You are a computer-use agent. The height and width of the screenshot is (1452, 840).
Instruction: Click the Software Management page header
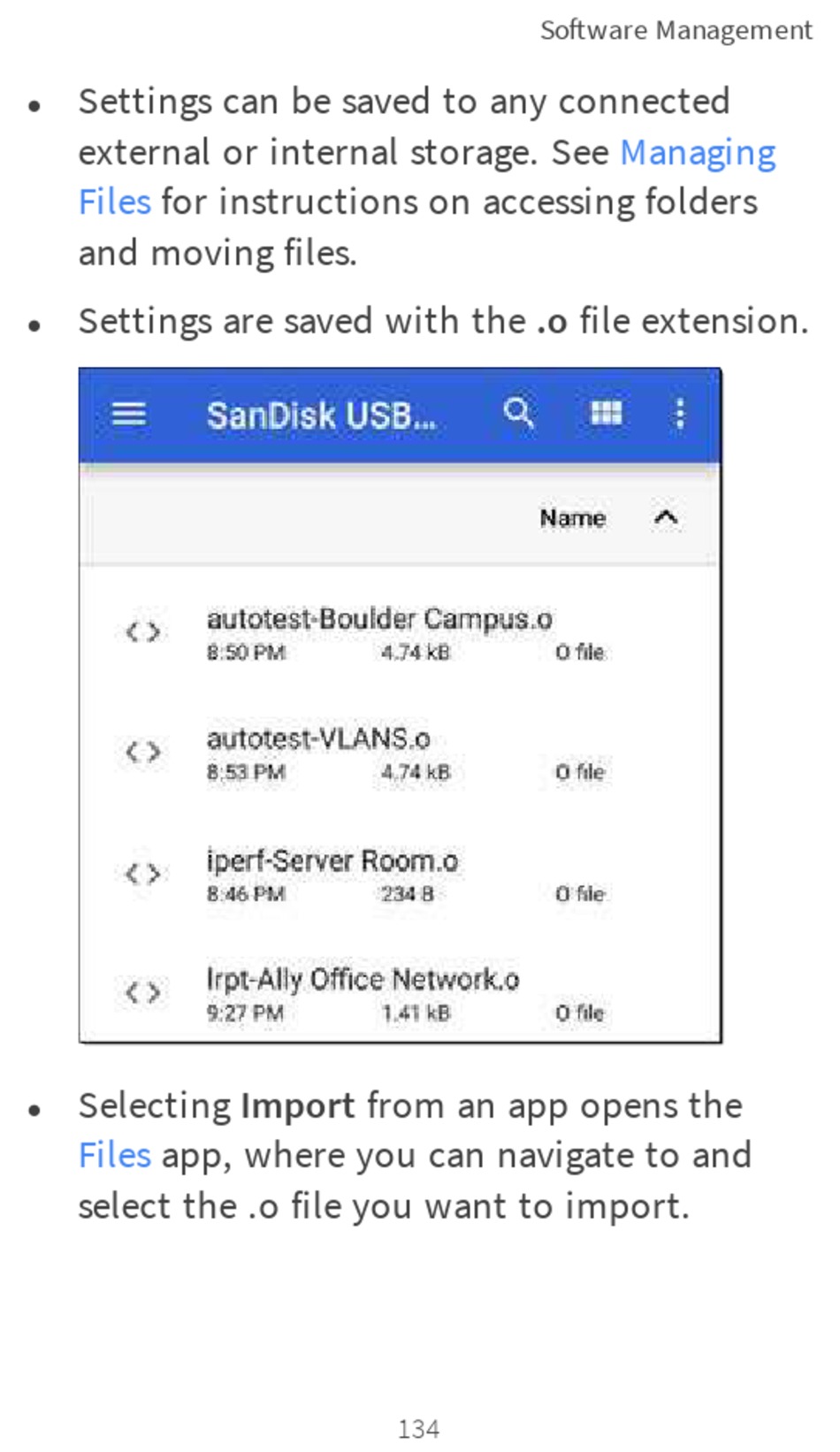click(676, 31)
